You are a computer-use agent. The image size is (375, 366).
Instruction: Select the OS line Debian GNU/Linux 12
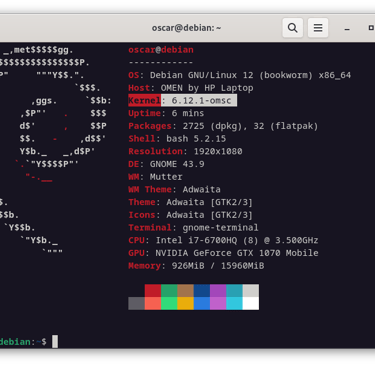240,75
